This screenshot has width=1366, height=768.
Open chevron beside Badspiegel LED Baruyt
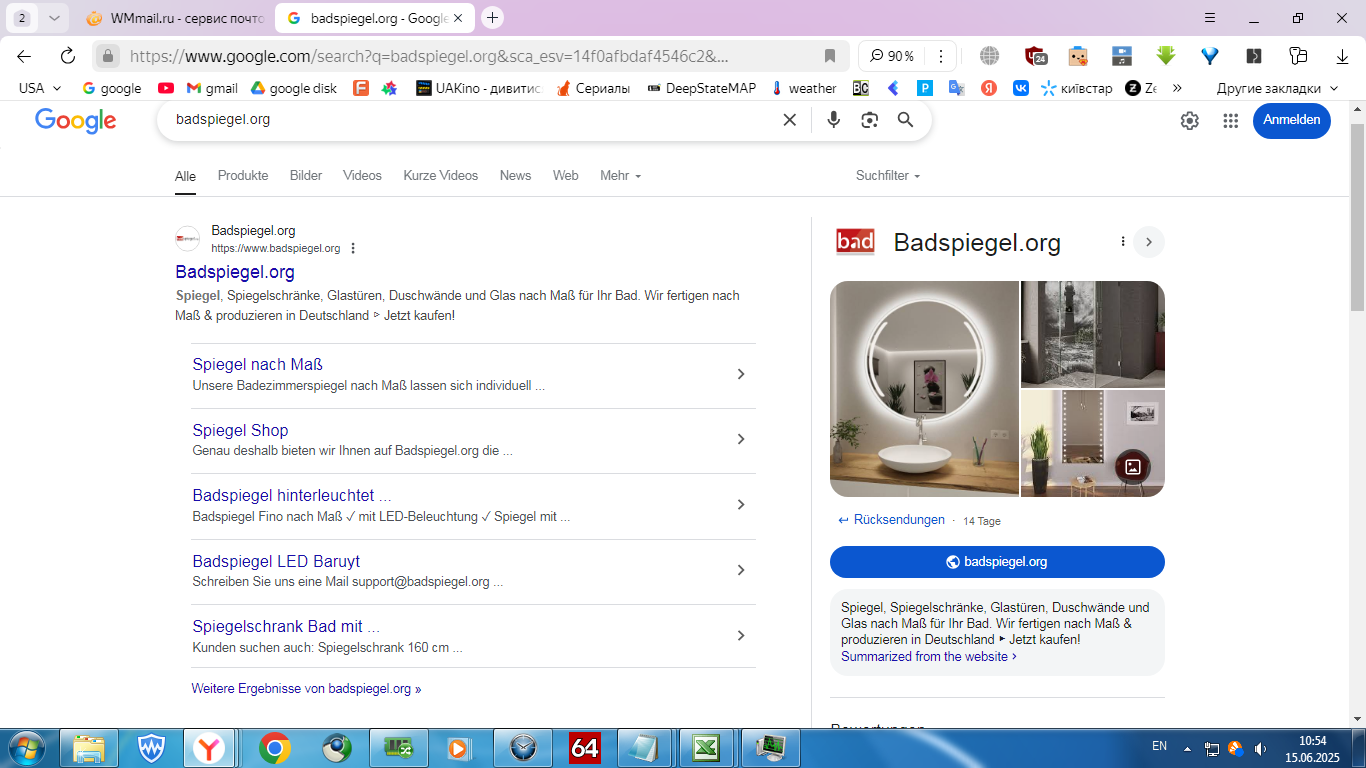(741, 570)
